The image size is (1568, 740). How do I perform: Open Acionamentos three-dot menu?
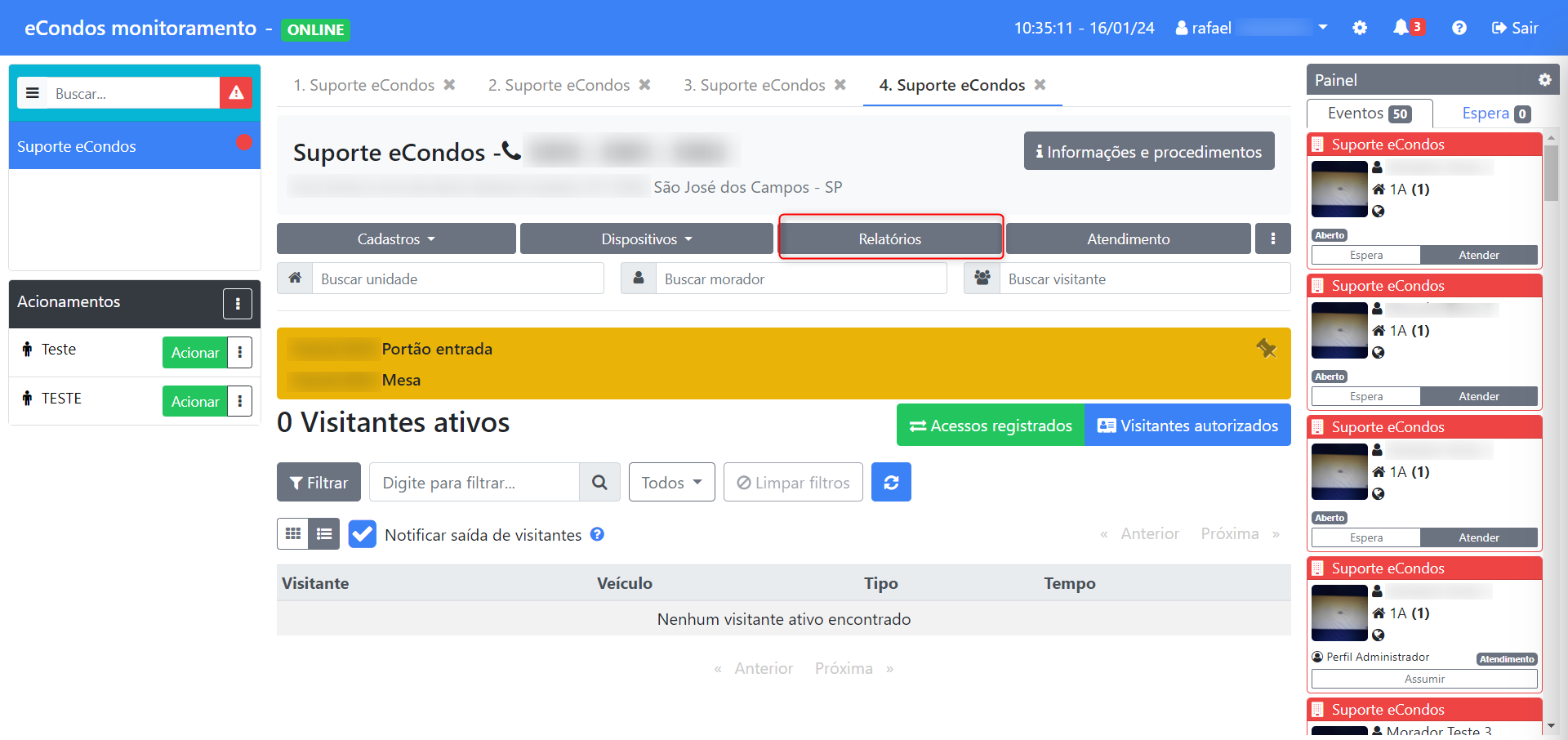pyautogui.click(x=238, y=304)
